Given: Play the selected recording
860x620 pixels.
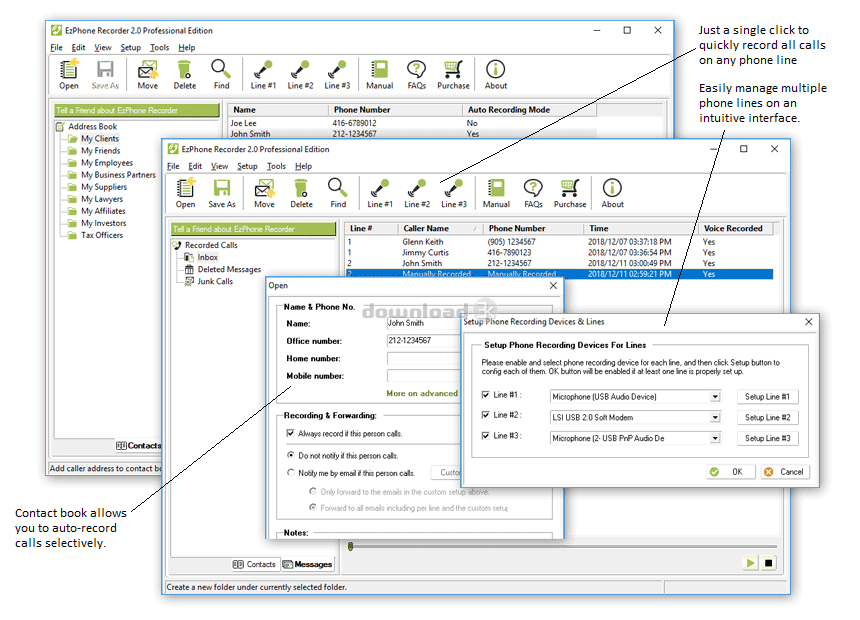Looking at the screenshot, I should (x=750, y=563).
